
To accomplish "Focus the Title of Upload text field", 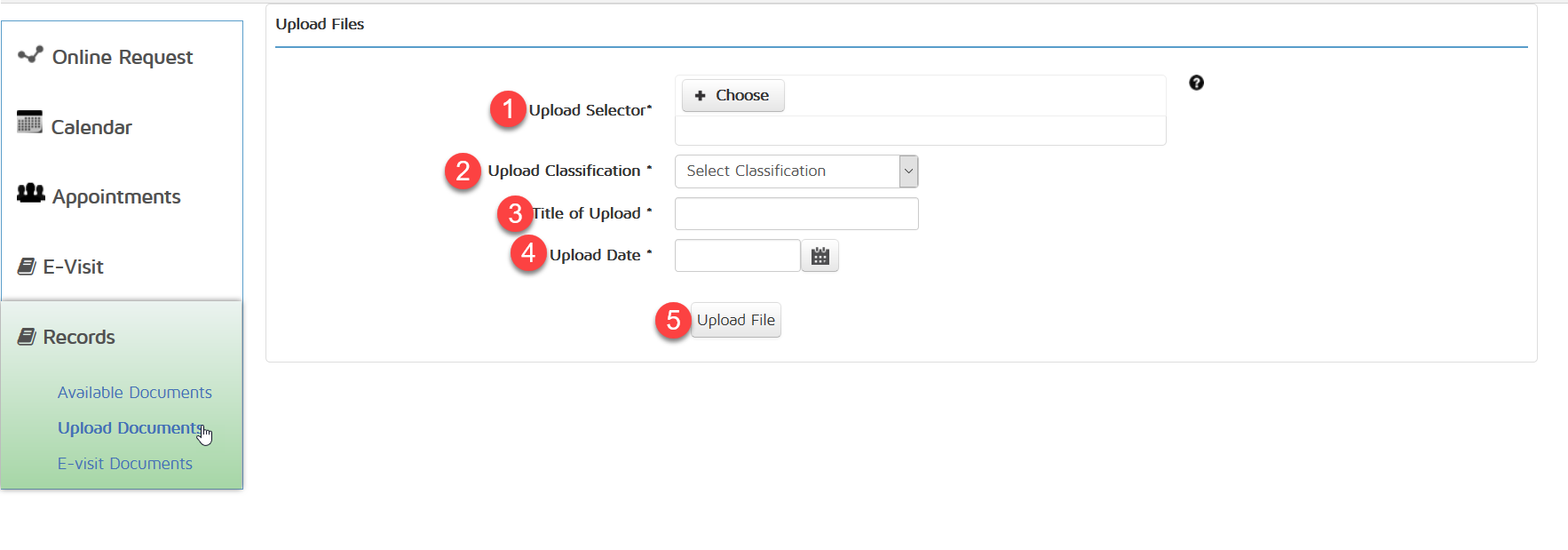I will click(796, 214).
